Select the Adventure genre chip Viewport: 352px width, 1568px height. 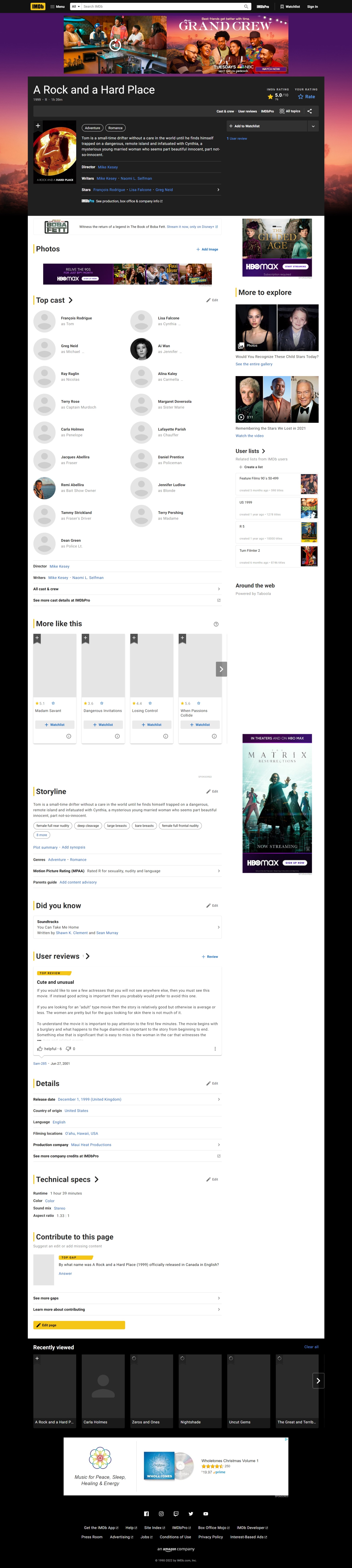coord(93,128)
